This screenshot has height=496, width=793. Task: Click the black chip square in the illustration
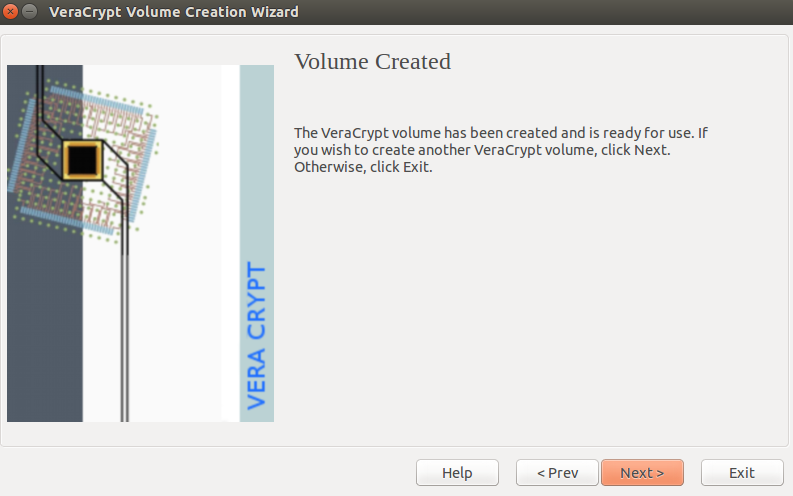[82, 160]
